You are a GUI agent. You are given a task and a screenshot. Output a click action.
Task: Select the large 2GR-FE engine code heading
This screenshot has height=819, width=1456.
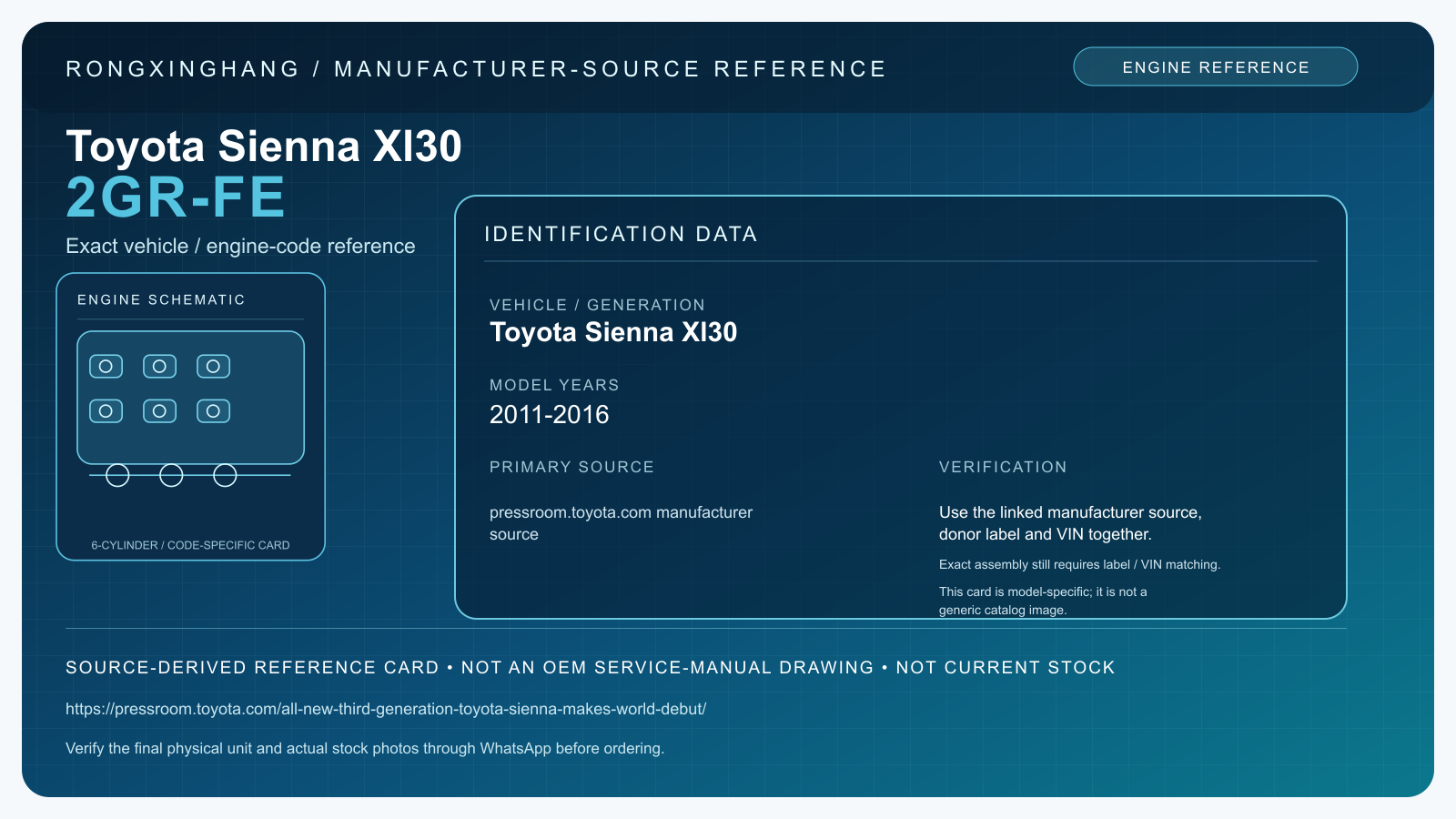point(176,197)
